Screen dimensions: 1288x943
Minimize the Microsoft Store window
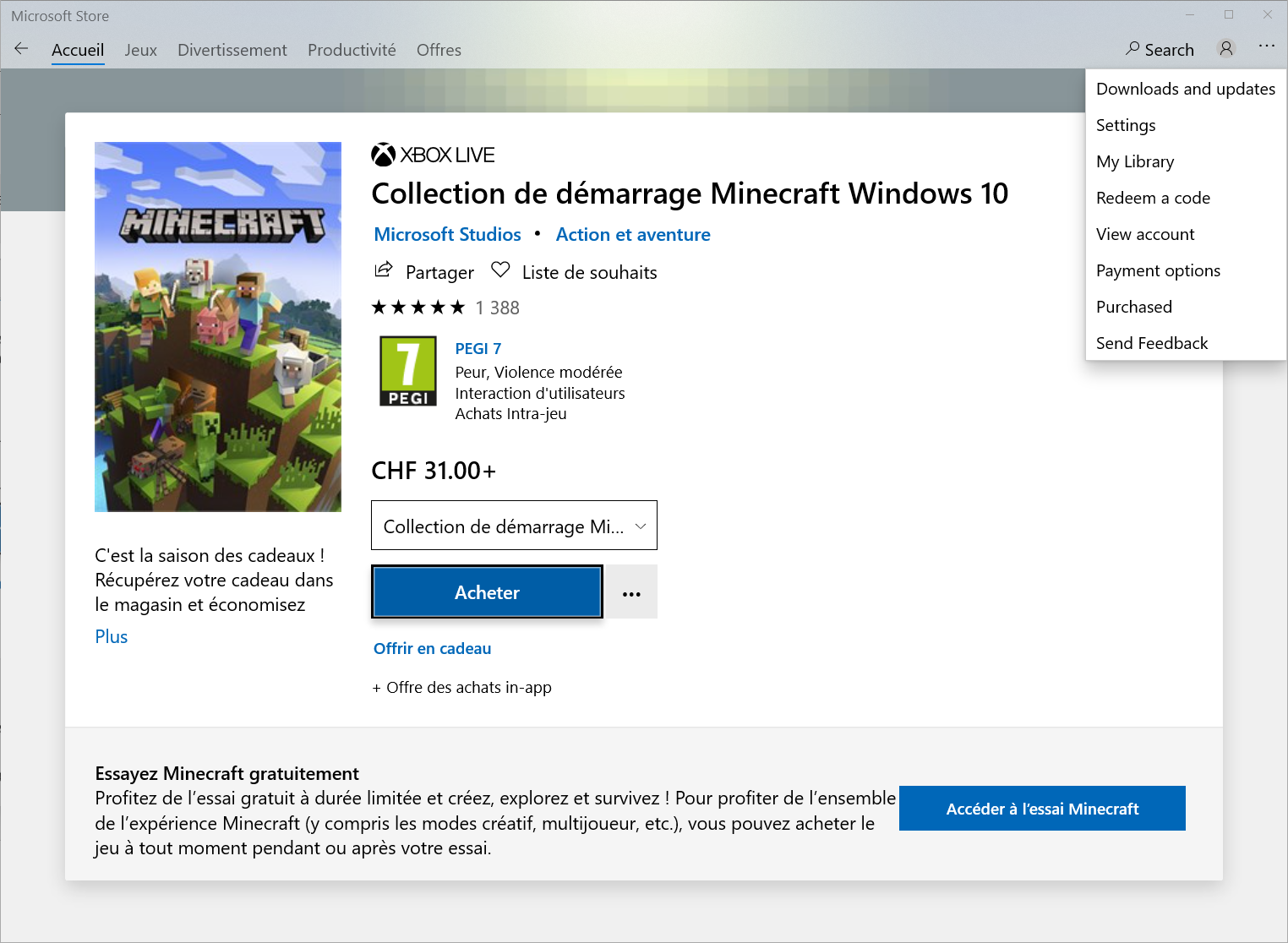click(x=1190, y=14)
